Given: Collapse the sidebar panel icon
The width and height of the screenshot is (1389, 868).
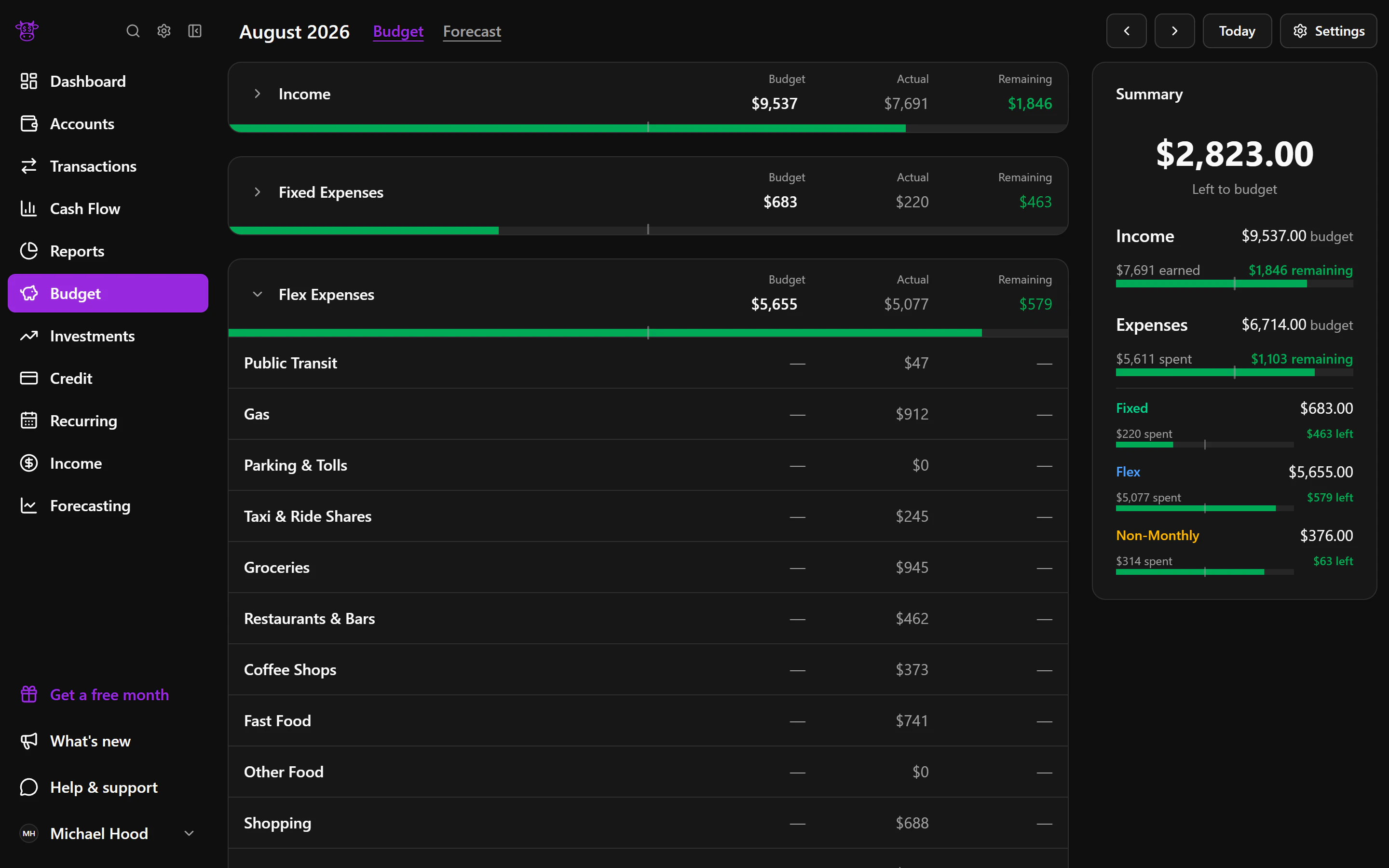Looking at the screenshot, I should click(x=195, y=31).
